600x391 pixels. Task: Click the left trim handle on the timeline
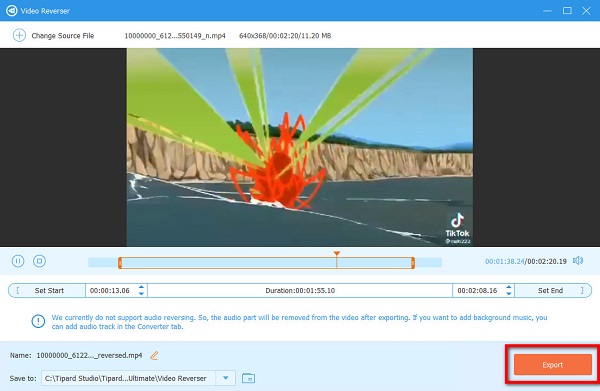click(x=120, y=263)
